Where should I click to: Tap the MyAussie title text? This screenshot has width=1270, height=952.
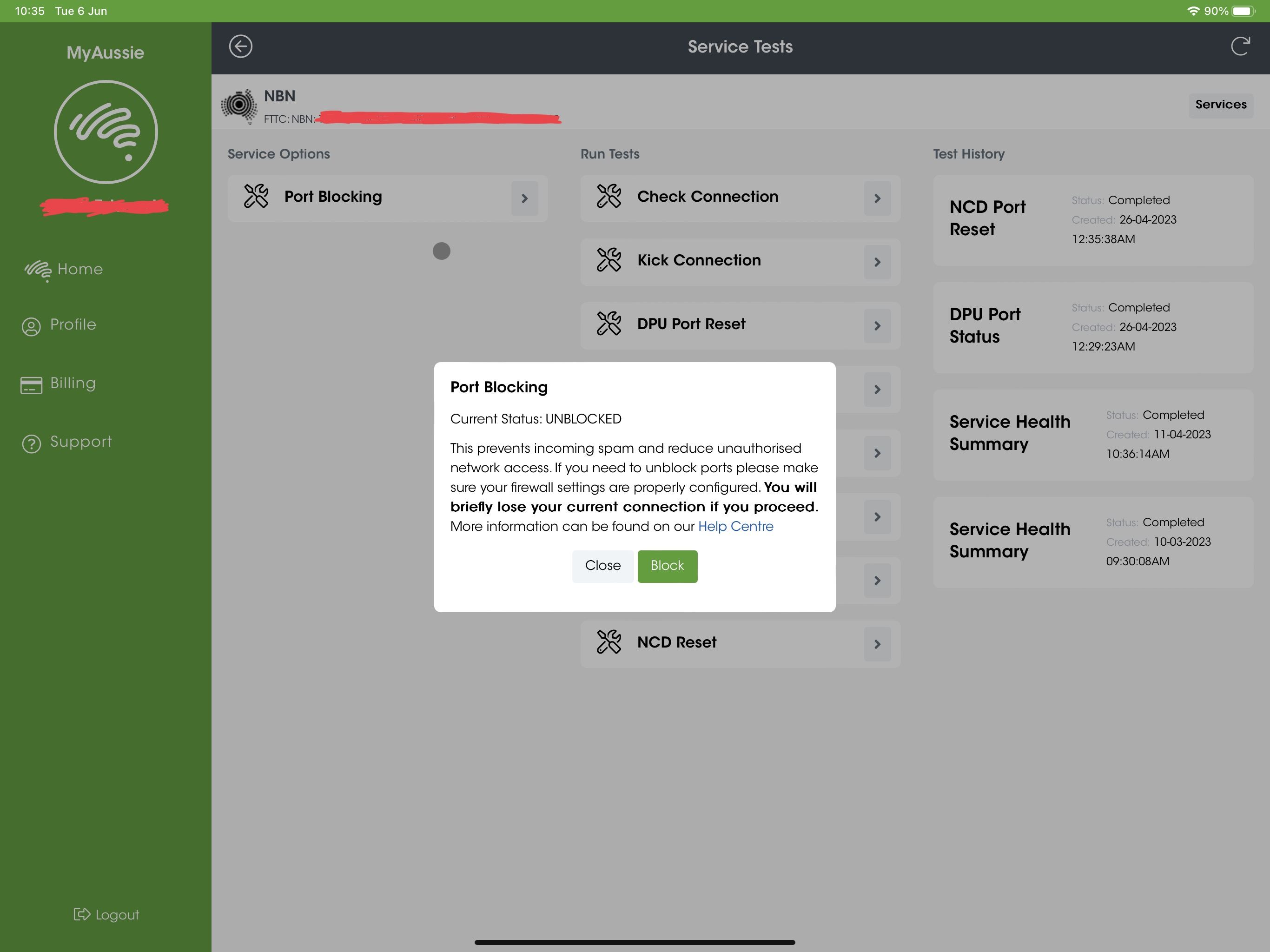105,53
